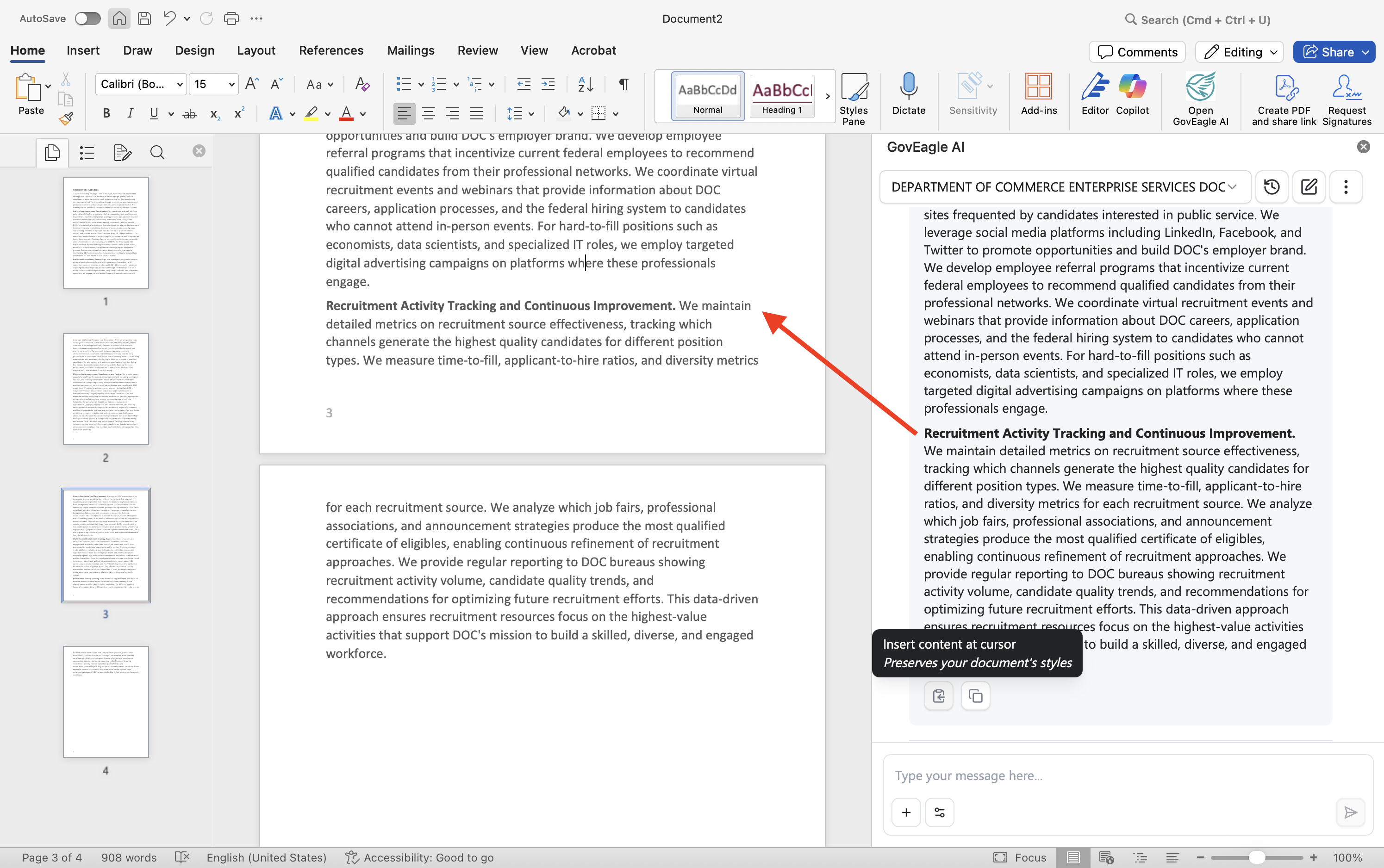This screenshot has width=1384, height=868.
Task: Expand the styles gallery arrow
Action: click(828, 96)
